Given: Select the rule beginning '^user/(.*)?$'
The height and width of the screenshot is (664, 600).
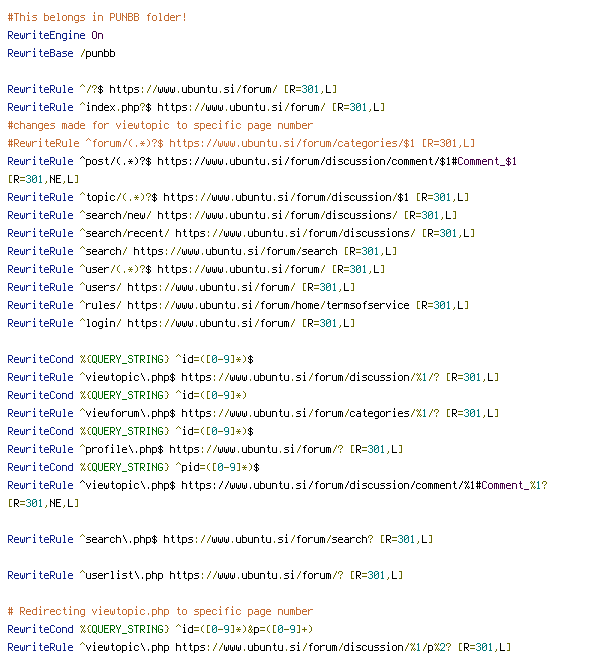Looking at the screenshot, I should point(196,269).
